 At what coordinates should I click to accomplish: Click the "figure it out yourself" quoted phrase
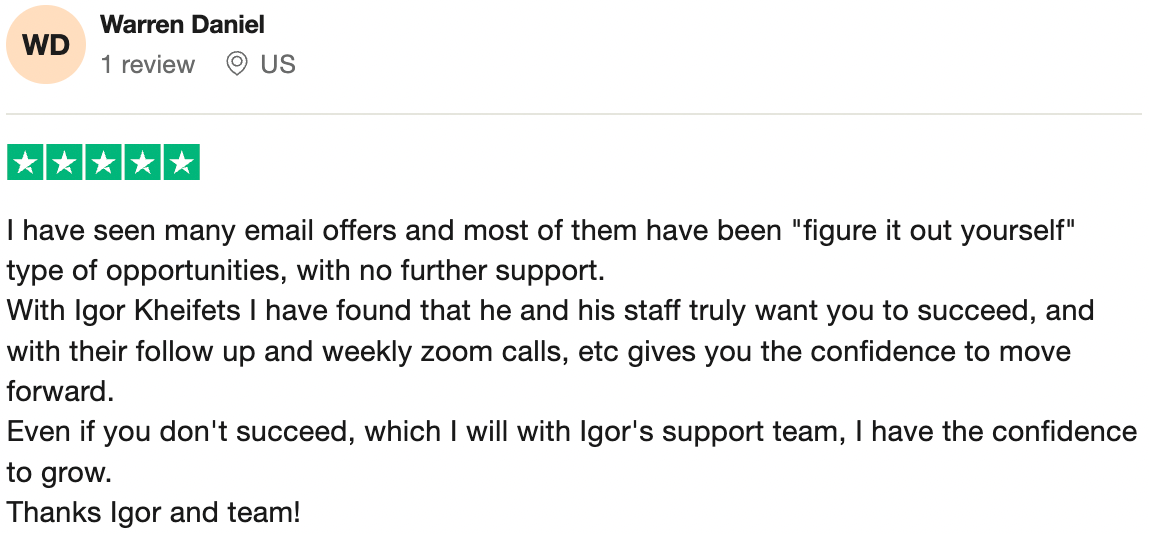[932, 231]
